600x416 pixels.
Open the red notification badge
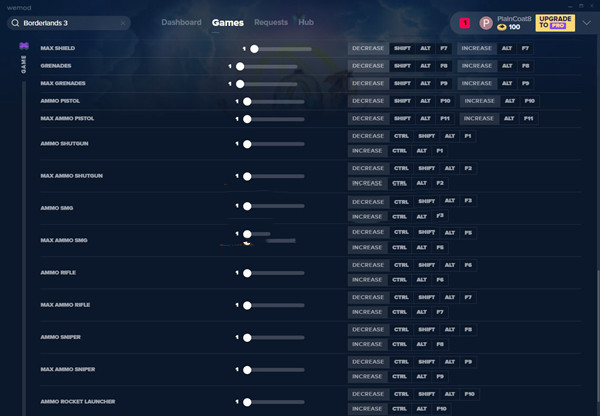tap(465, 22)
